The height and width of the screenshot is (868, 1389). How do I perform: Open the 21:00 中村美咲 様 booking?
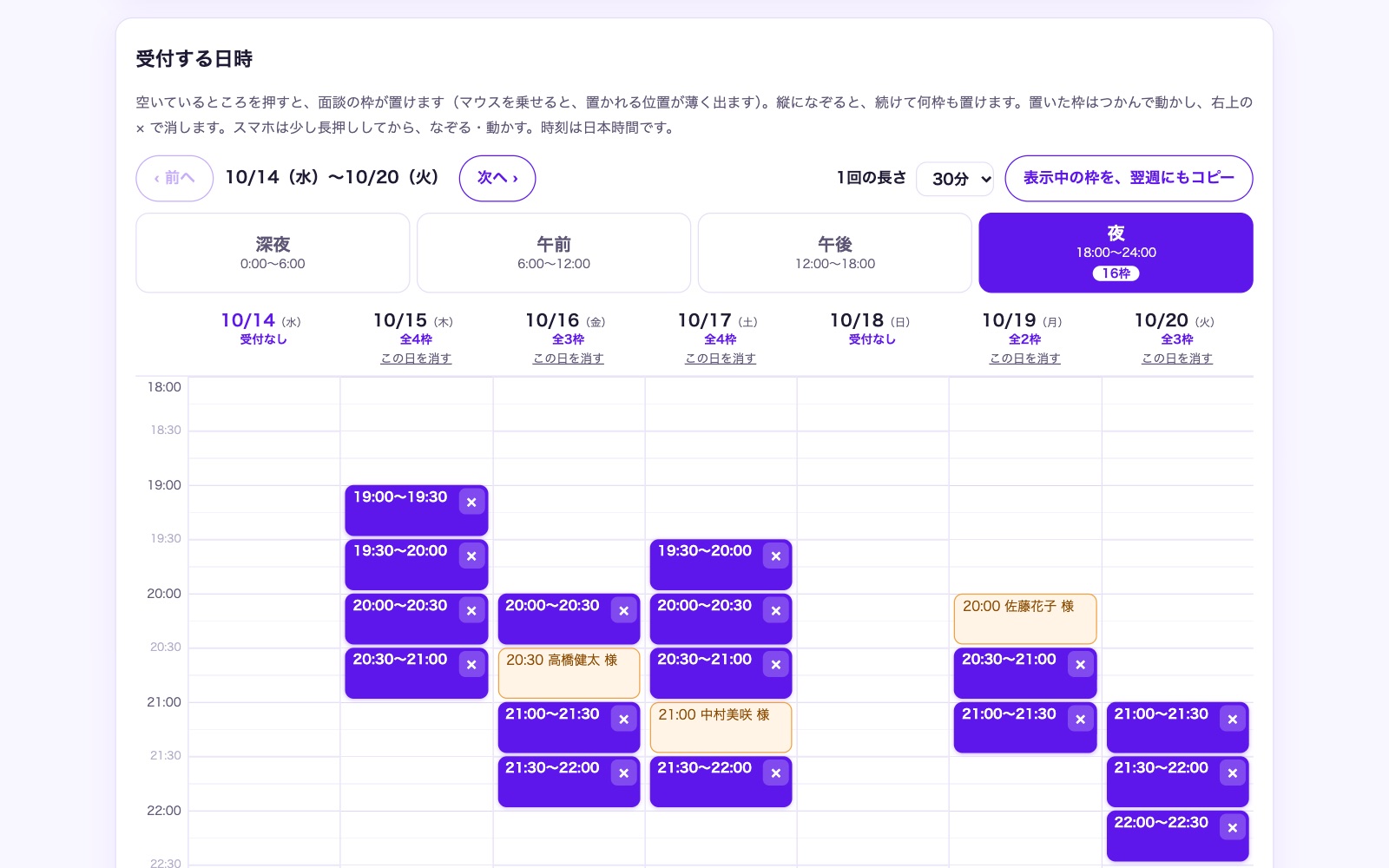click(721, 727)
